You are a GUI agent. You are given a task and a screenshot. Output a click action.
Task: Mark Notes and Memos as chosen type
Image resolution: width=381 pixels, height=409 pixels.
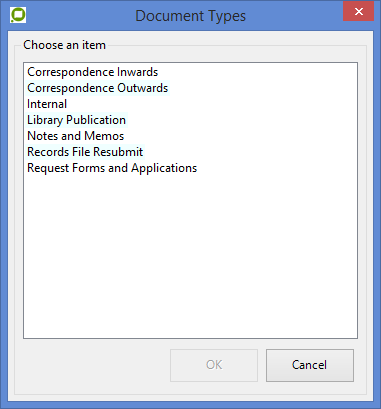(x=76, y=136)
